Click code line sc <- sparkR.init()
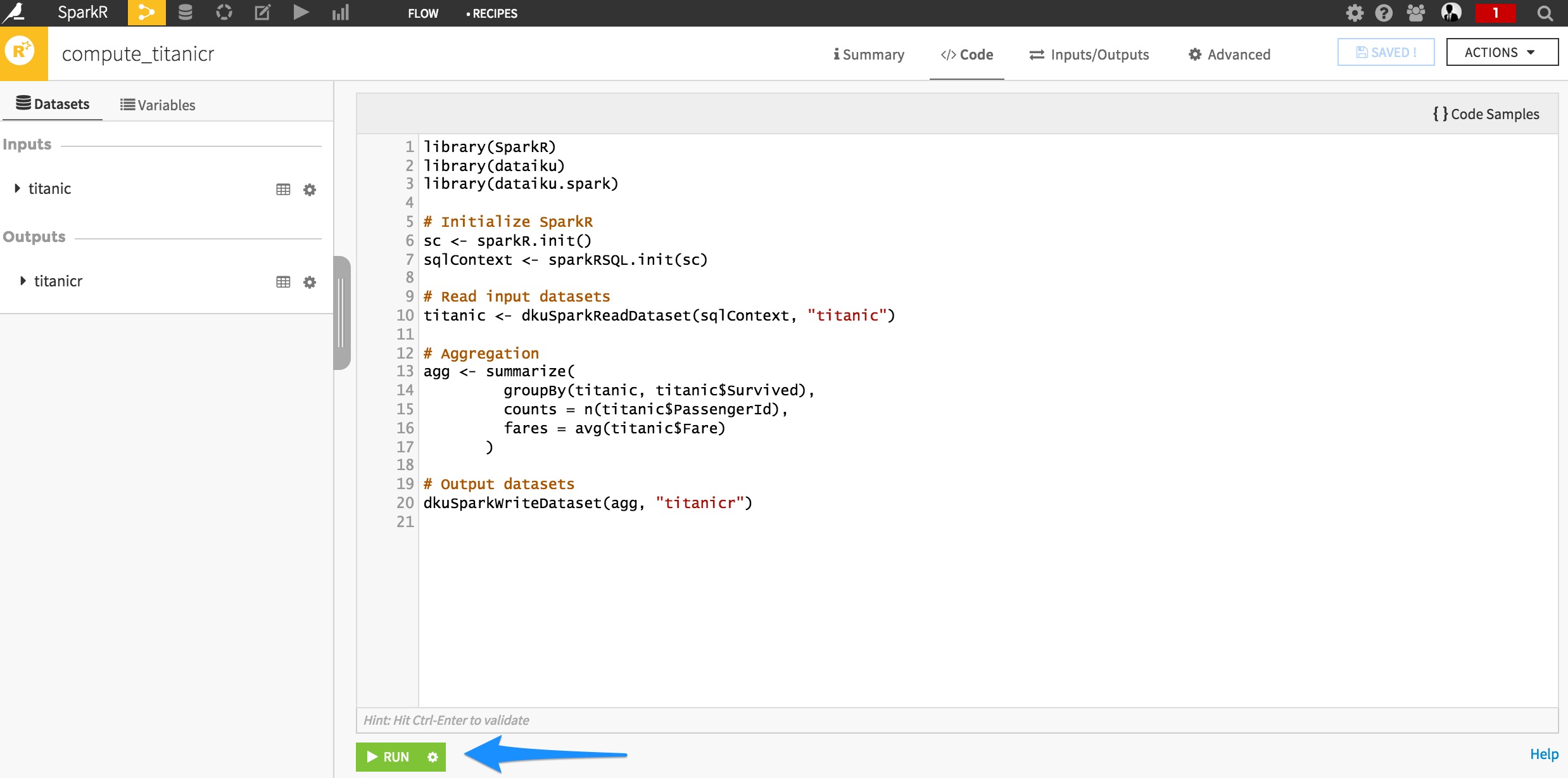Viewport: 1568px width, 778px height. coord(507,241)
